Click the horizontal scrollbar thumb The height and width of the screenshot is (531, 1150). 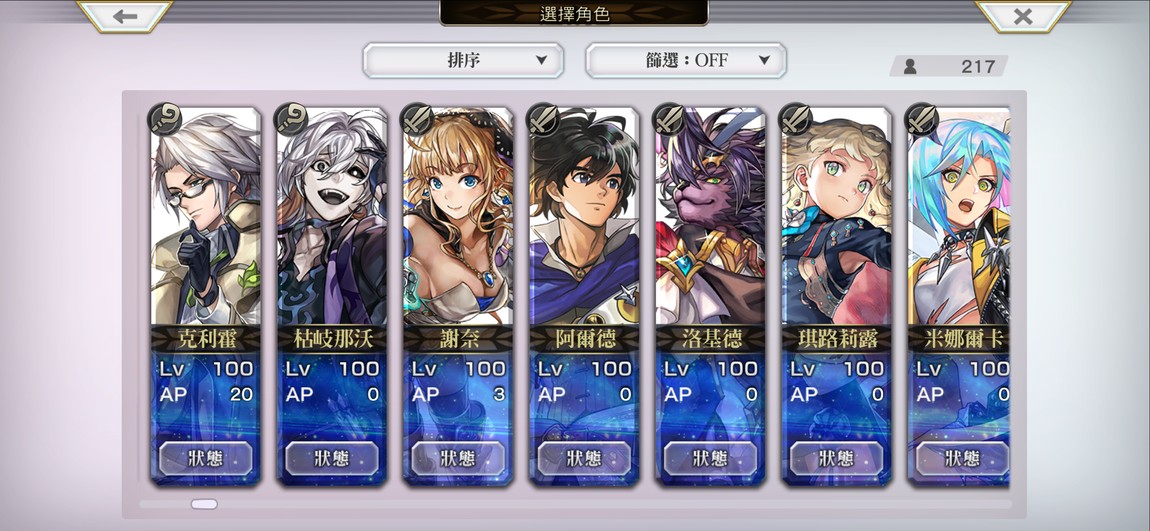[x=204, y=504]
